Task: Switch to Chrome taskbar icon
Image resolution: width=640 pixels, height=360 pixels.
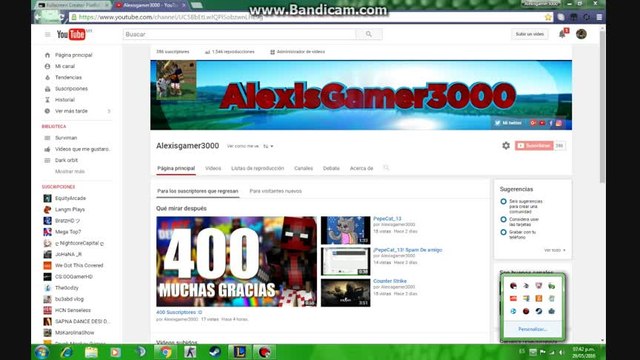Action: 165,352
